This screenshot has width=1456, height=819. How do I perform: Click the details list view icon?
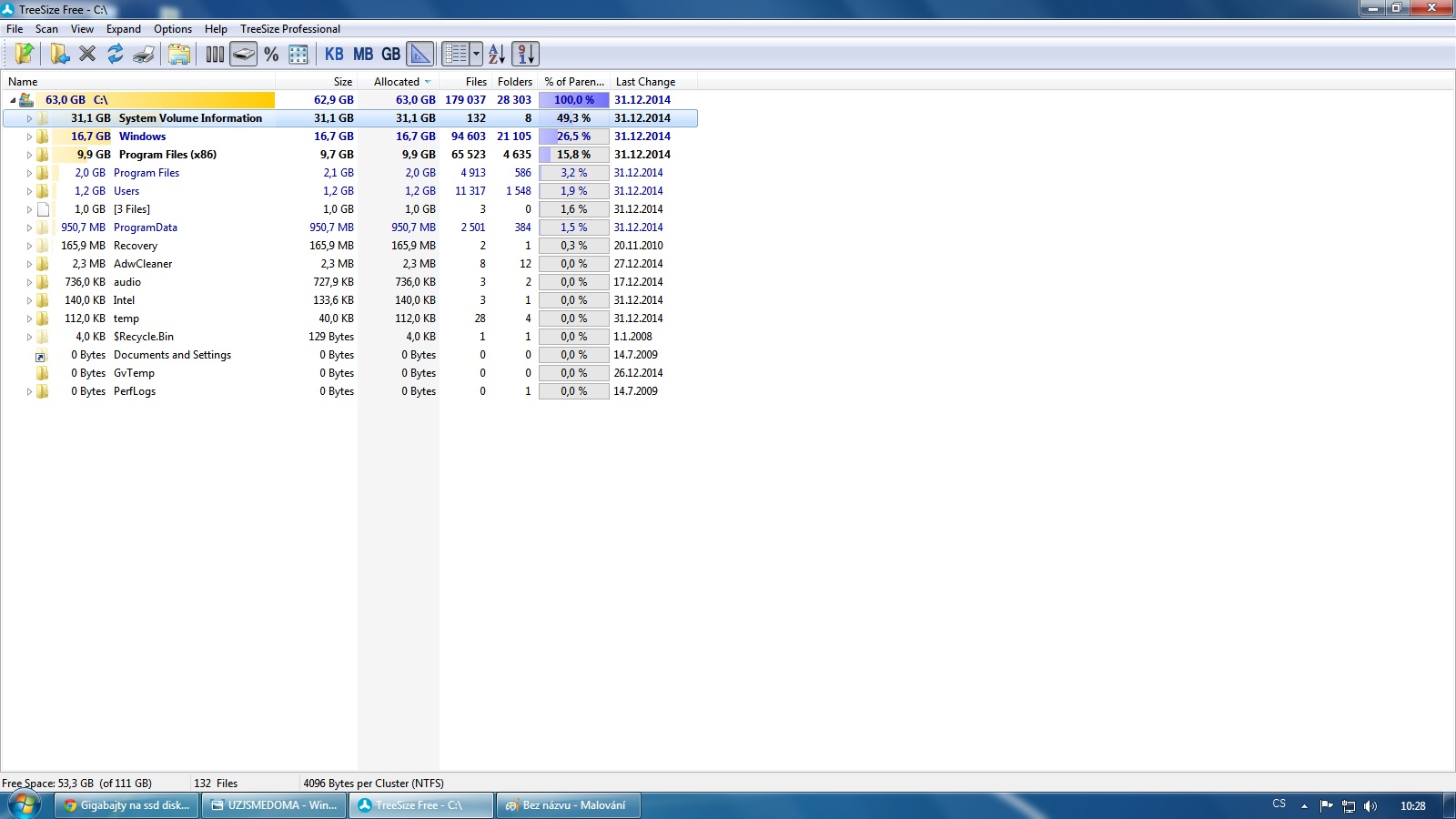pyautogui.click(x=456, y=54)
